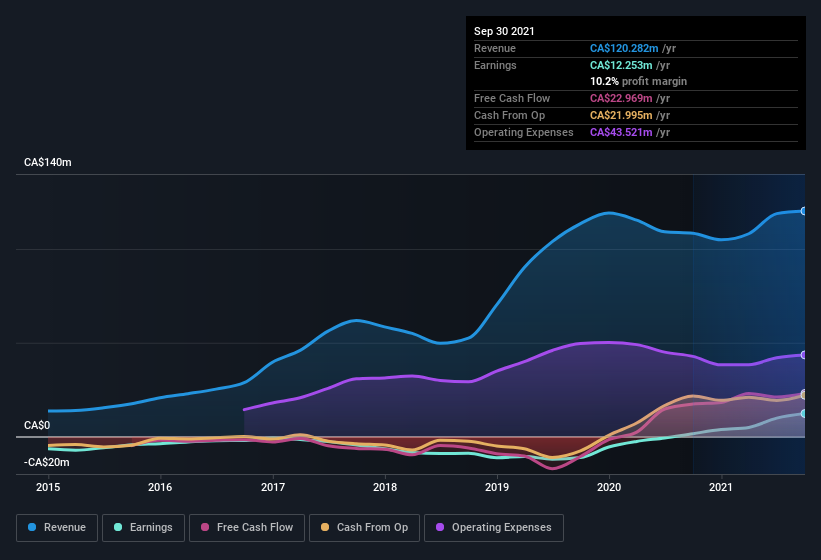This screenshot has height=560, width=821.
Task: Select the 2018 label on the time axis
Action: [385, 488]
